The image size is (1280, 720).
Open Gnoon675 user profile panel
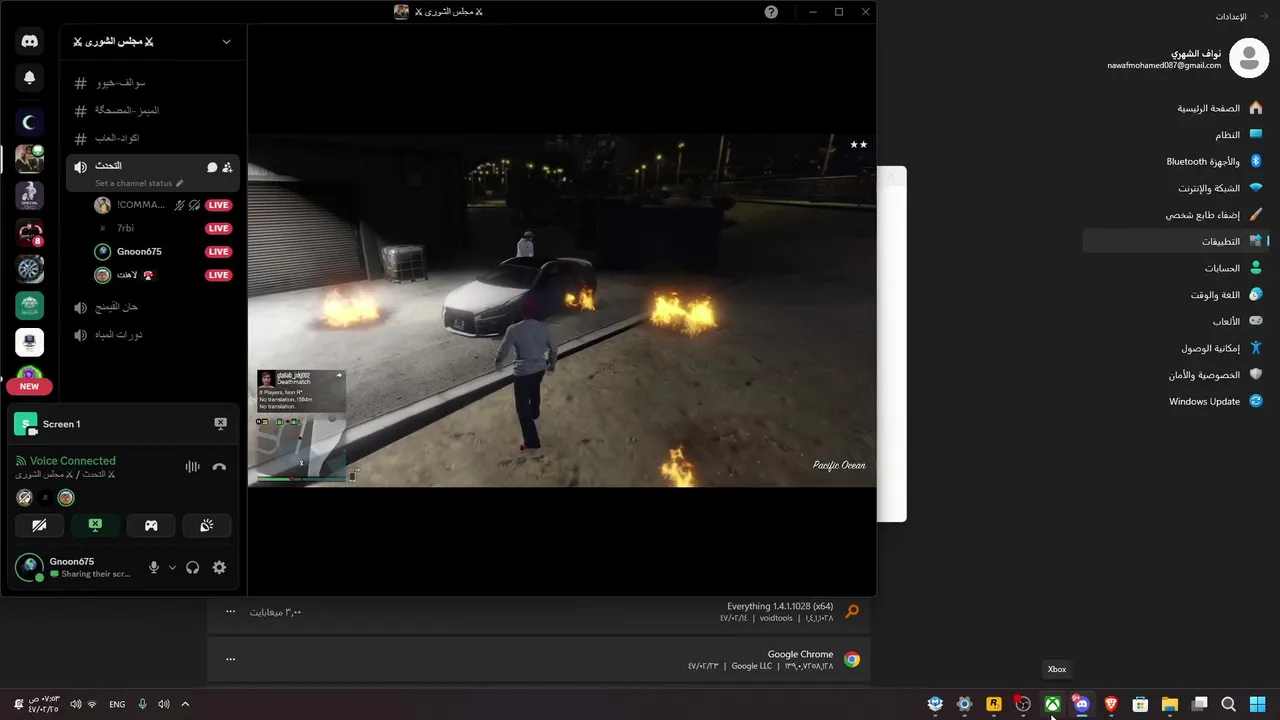pos(74,568)
